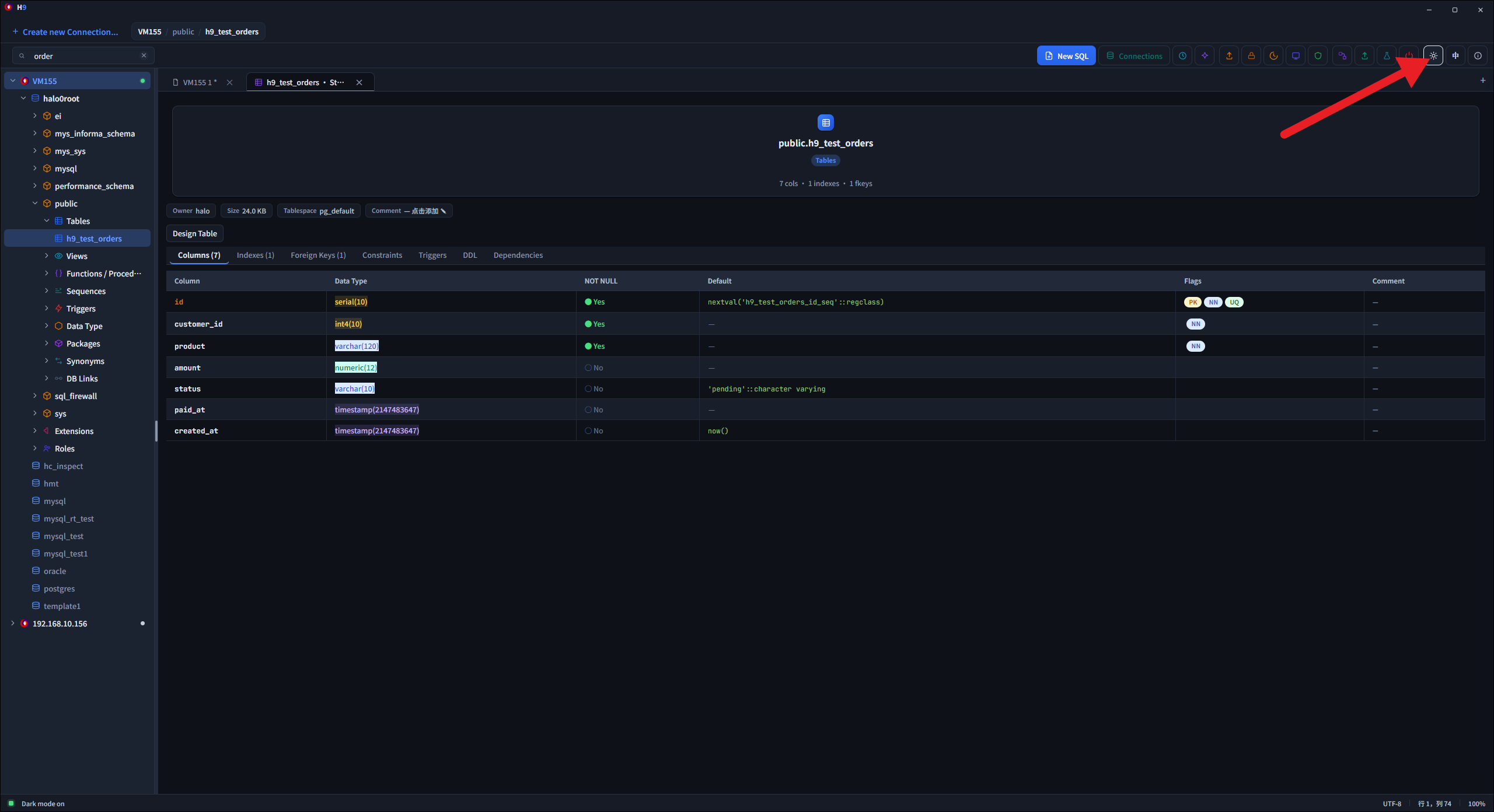
Task: Collapse the VM155 connection node
Action: (x=13, y=81)
